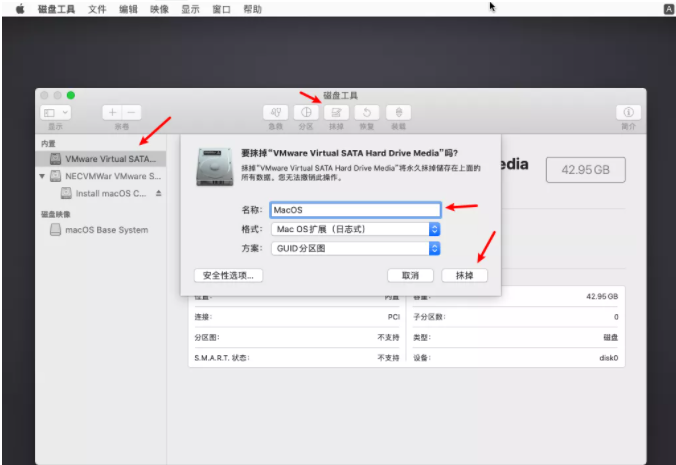
Task: Open the 格式 format dropdown
Action: [355, 229]
